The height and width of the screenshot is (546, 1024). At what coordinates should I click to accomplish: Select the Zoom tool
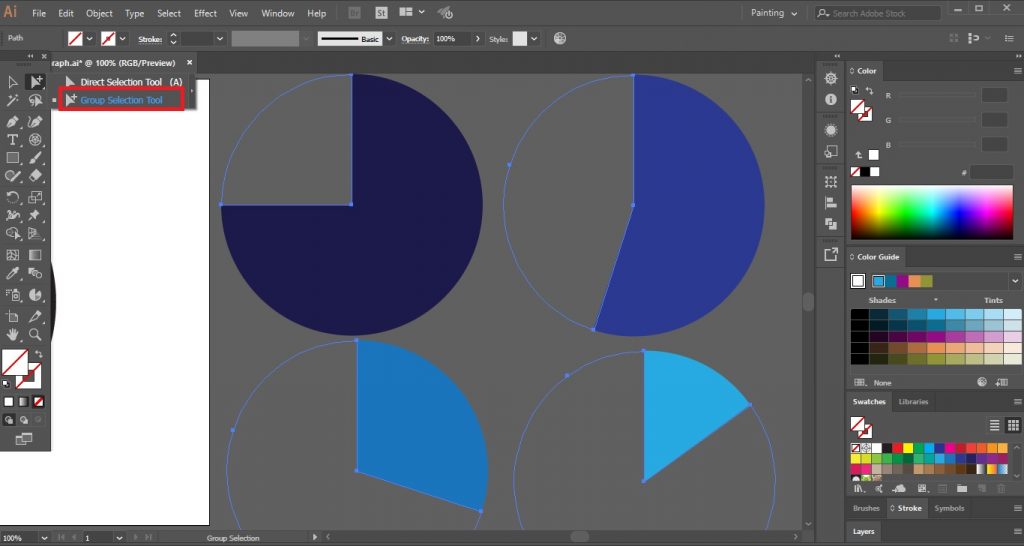(35, 334)
